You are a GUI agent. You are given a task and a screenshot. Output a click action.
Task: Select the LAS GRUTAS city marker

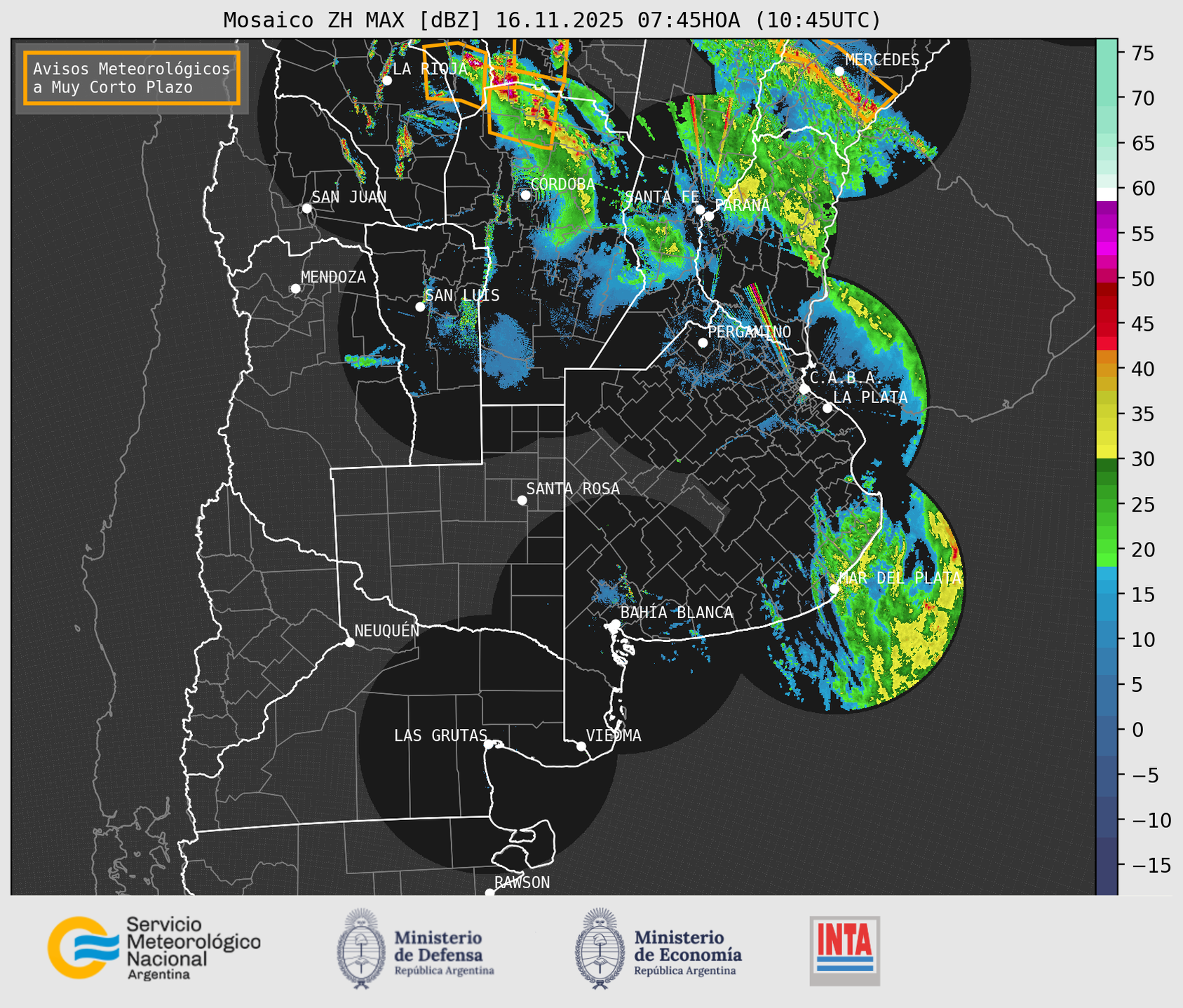click(x=489, y=744)
